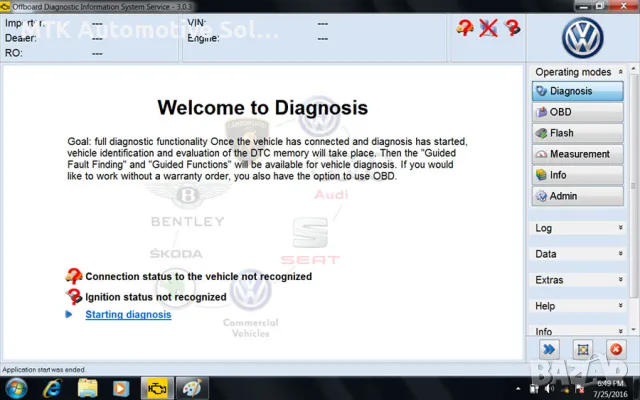Click the sidebar scroll up arrow
640x400 pixels.
633,69
